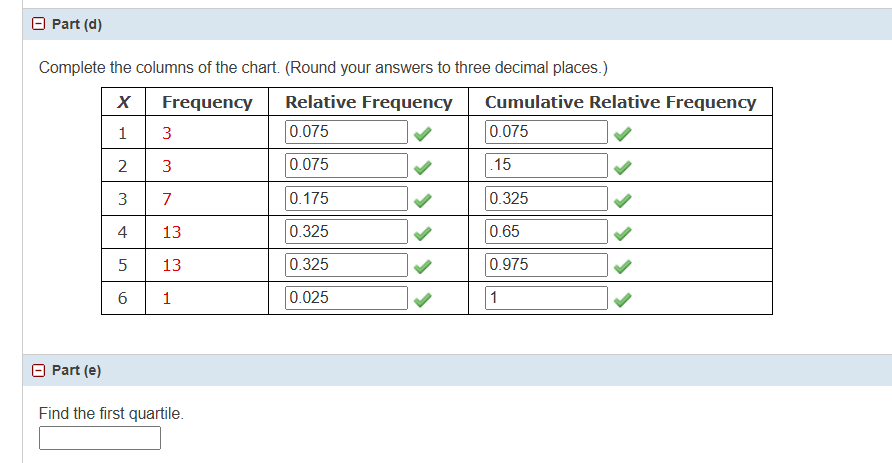Click green checkmark beside 0.175 relative frequency
The height and width of the screenshot is (463, 892).
coord(424,199)
